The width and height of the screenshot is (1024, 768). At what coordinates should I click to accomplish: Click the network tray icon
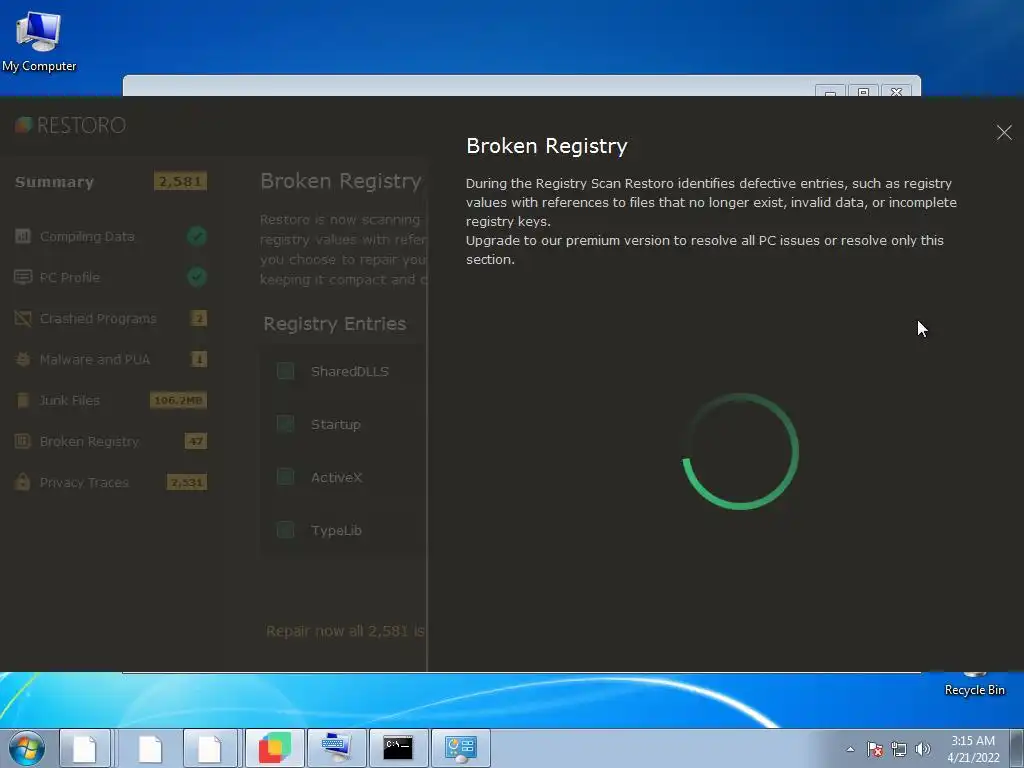[x=899, y=749]
